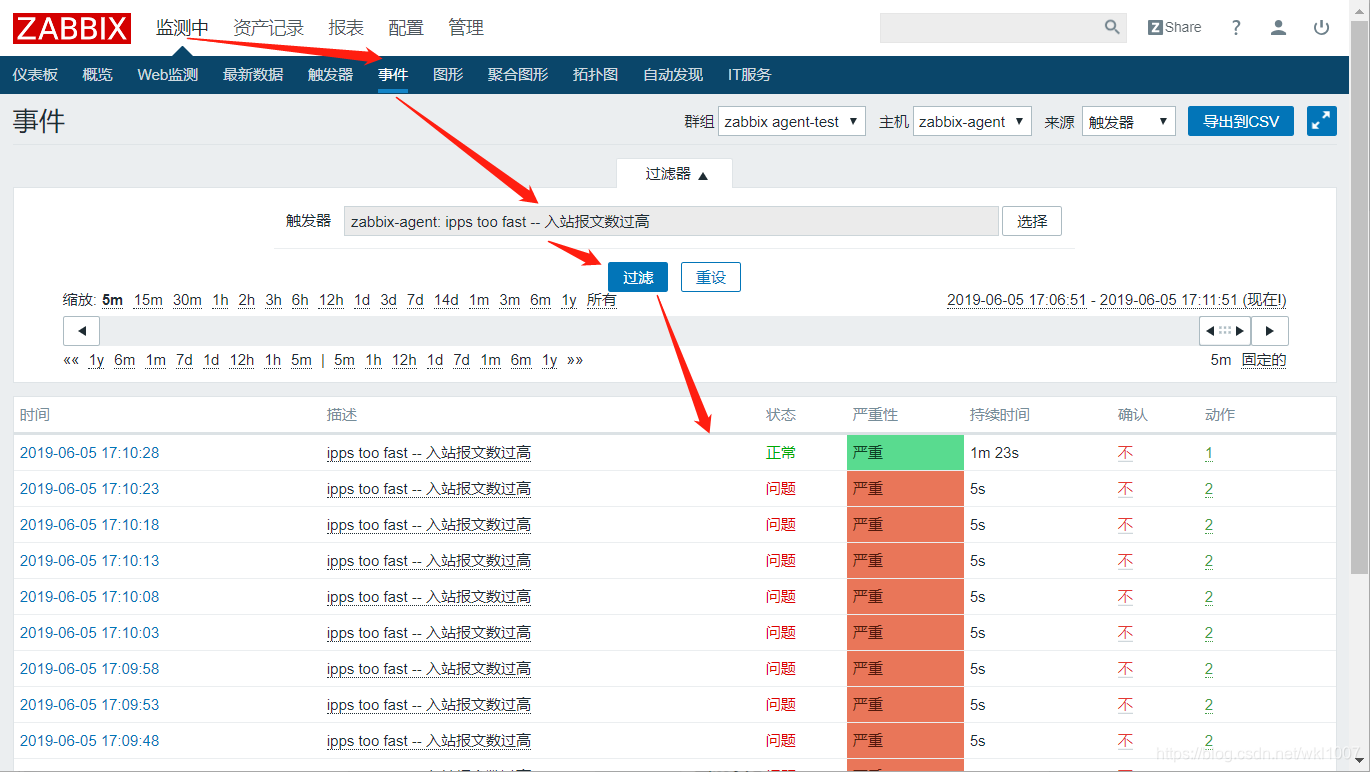Click the 选择 trigger select button
Viewport: 1370px width, 772px height.
1032,221
